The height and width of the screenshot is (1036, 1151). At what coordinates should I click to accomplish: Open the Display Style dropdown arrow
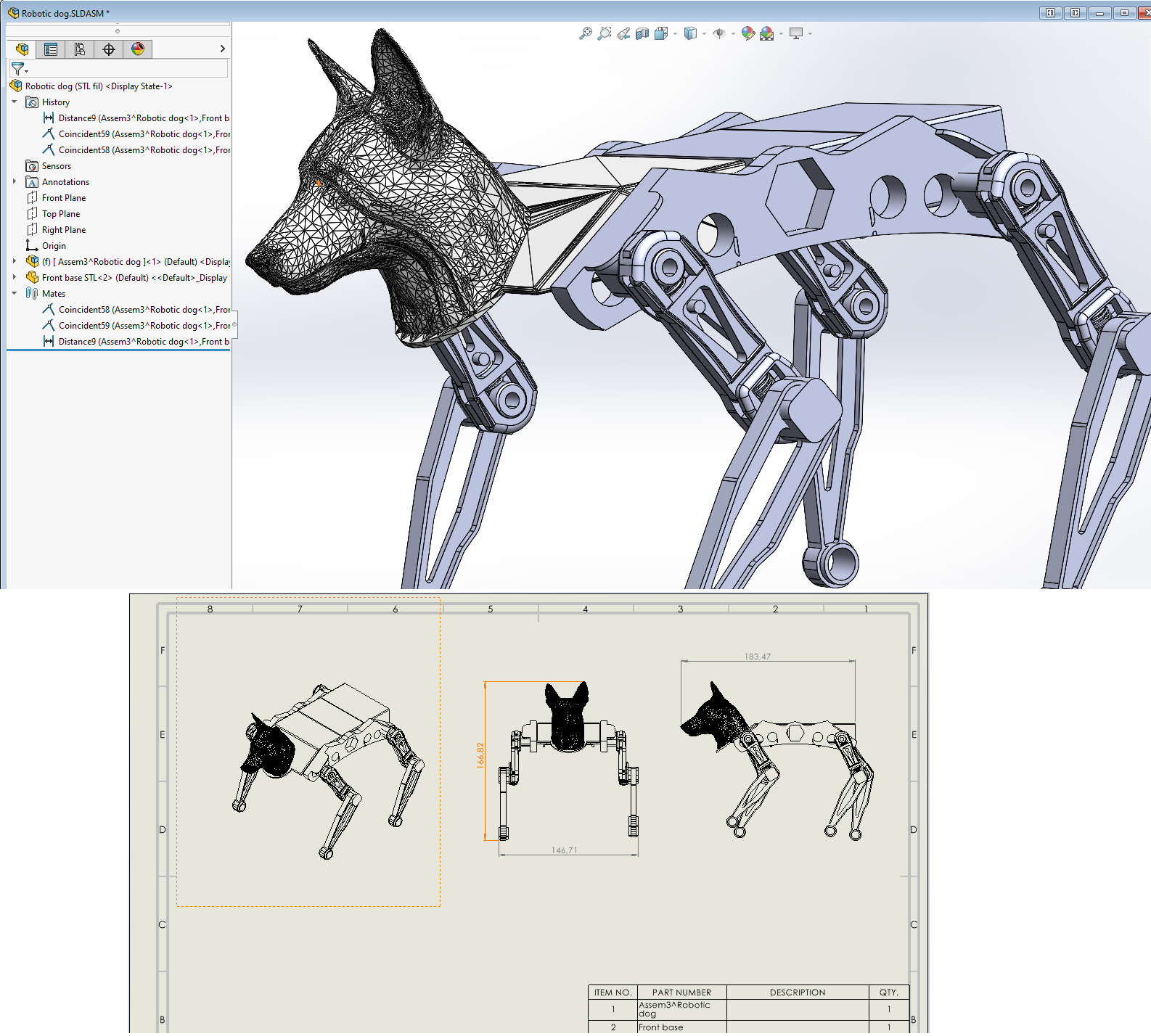[704, 33]
